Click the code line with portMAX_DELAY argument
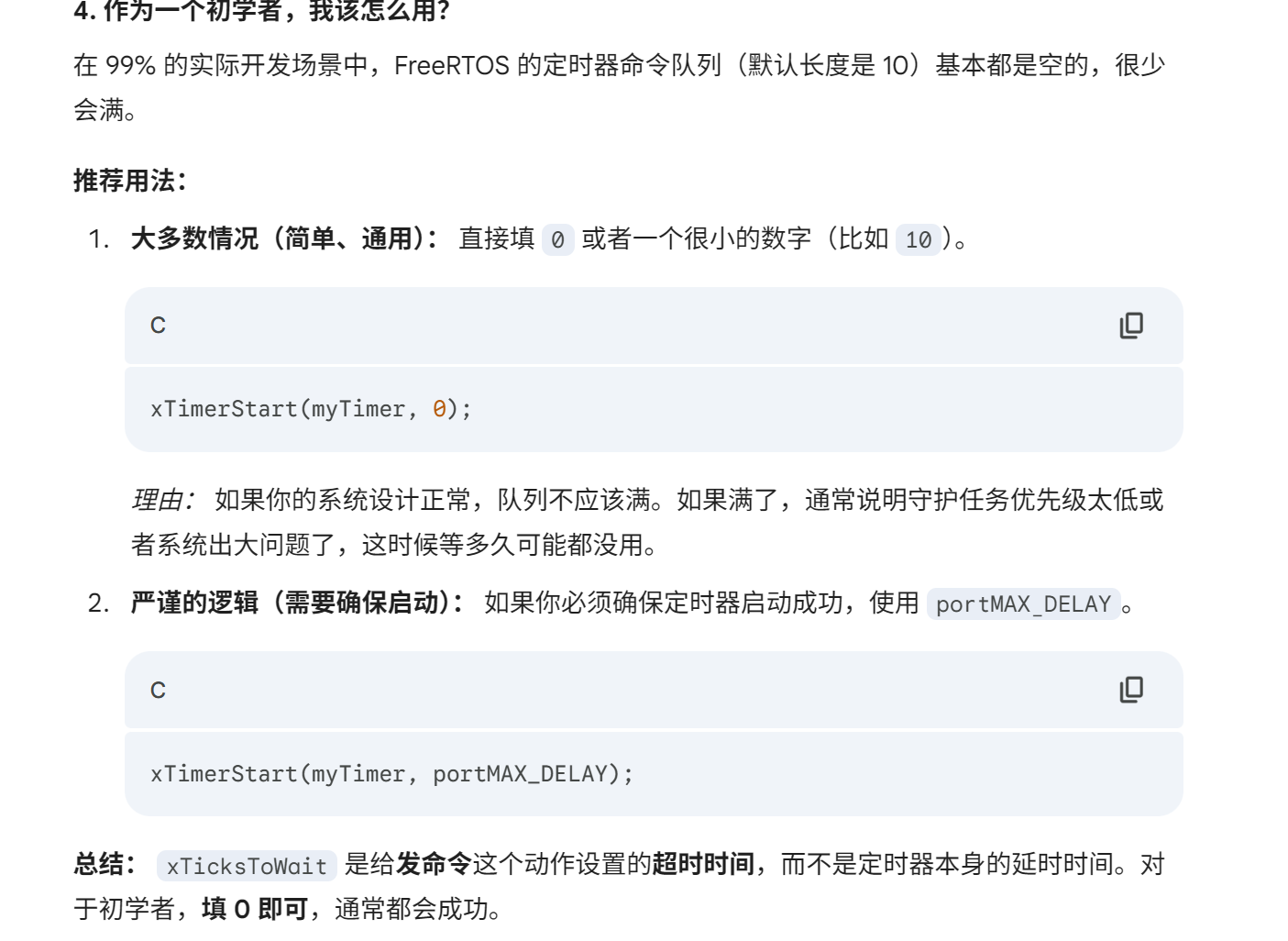1288x941 pixels. (x=391, y=774)
